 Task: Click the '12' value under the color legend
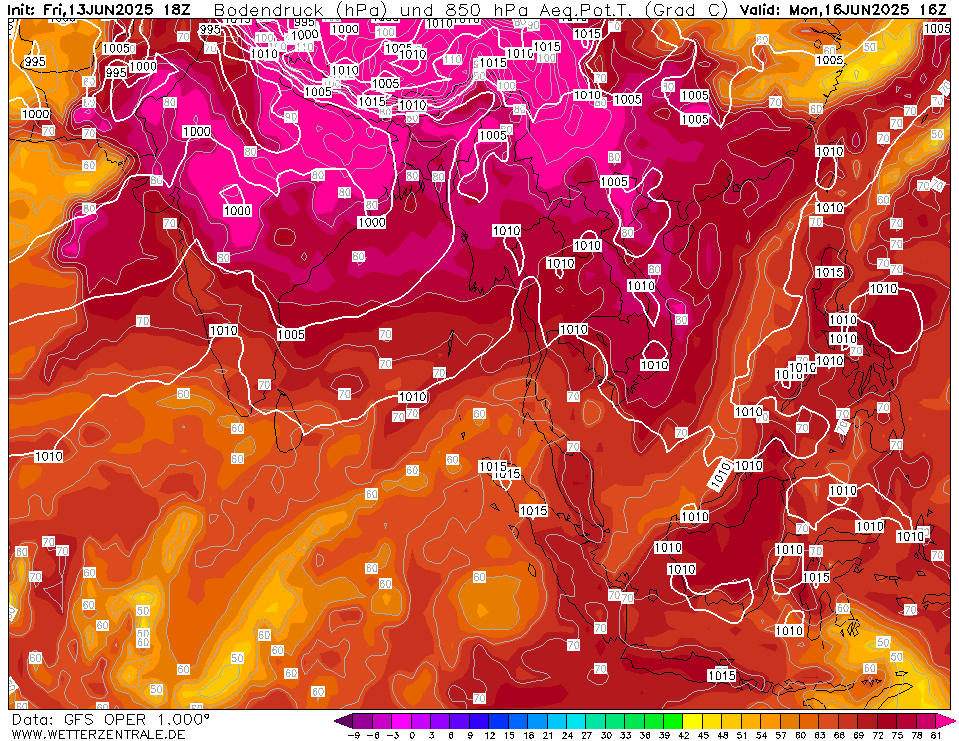pos(489,735)
